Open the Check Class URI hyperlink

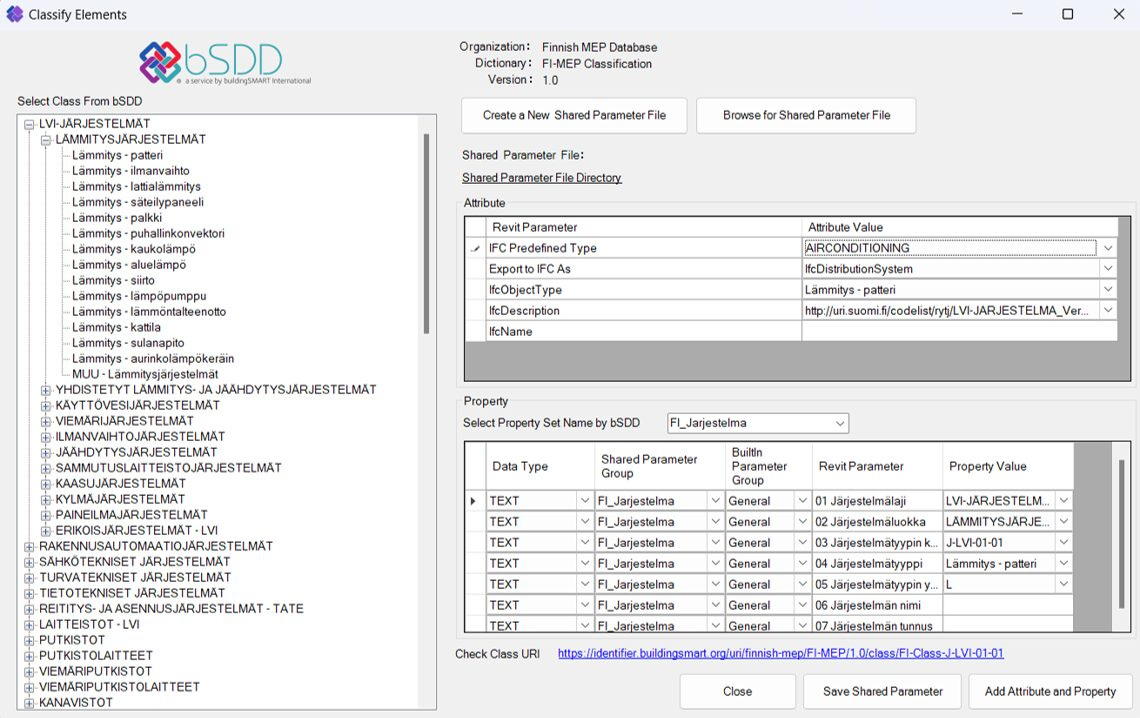point(780,653)
